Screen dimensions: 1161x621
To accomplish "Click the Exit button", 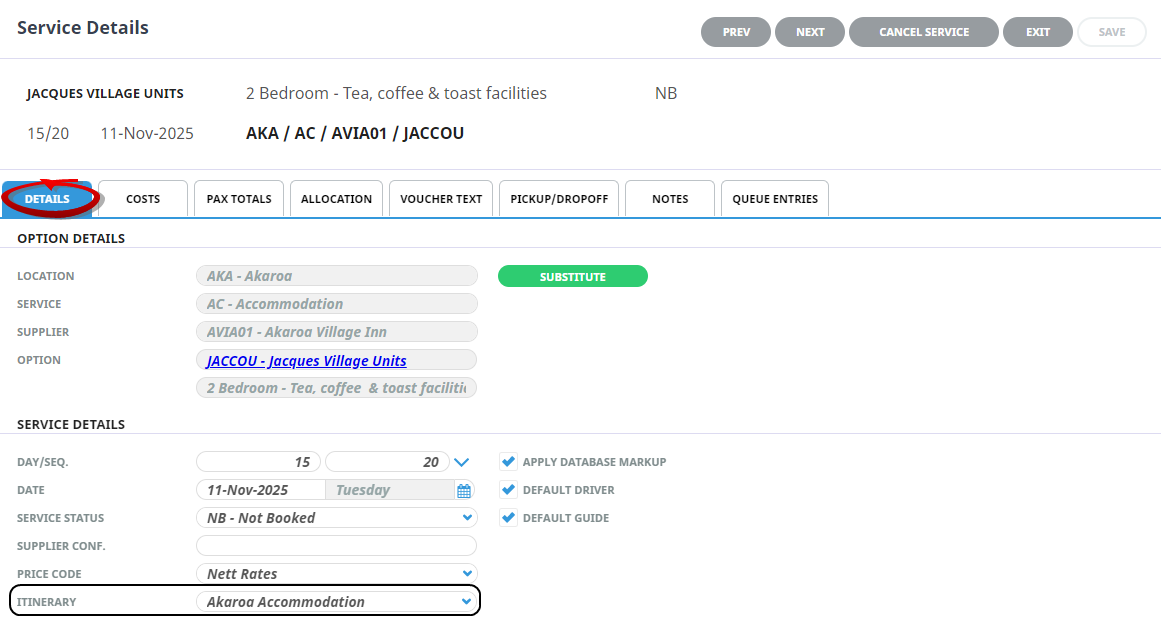I will (x=1037, y=32).
